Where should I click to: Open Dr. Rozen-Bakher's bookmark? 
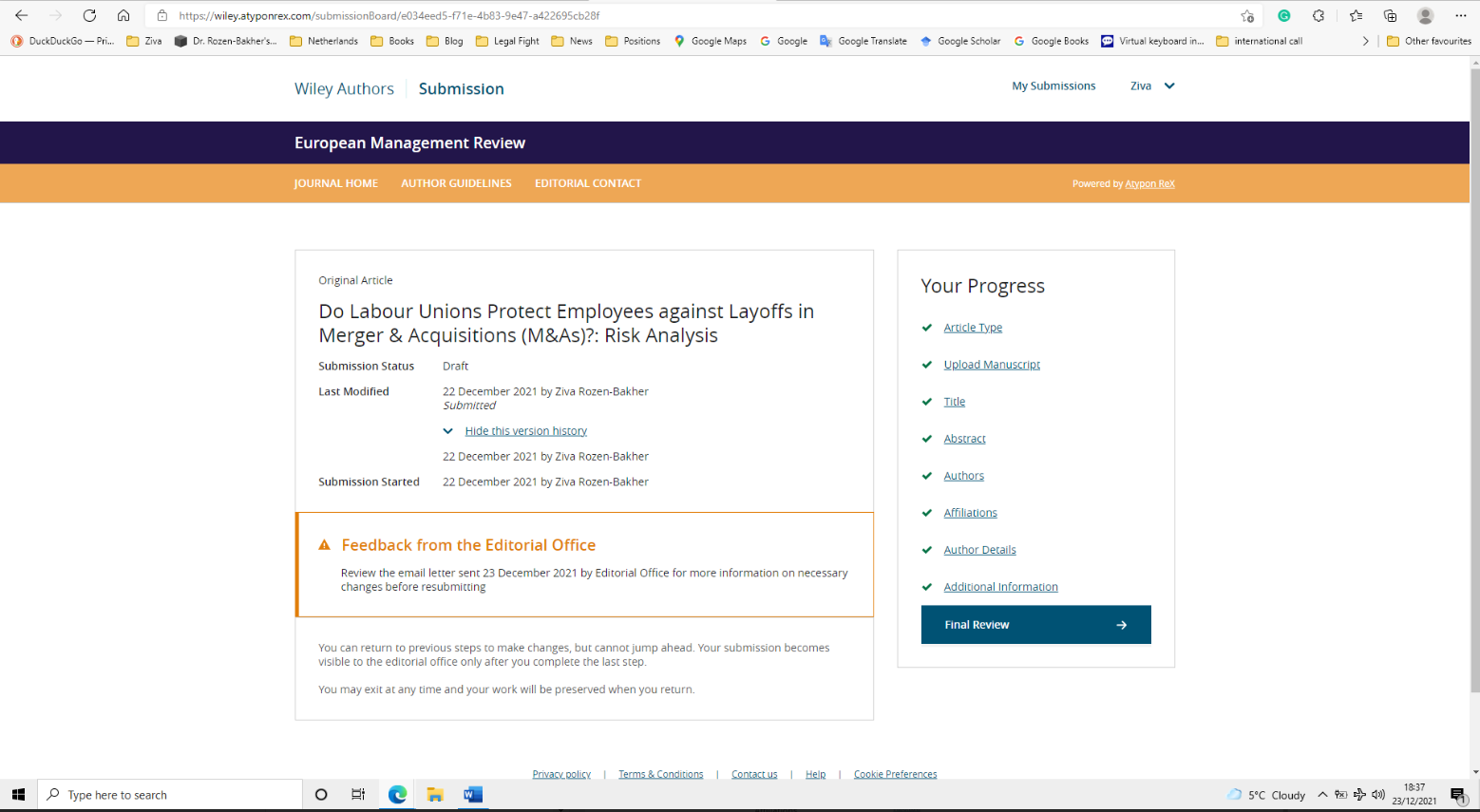(x=226, y=41)
